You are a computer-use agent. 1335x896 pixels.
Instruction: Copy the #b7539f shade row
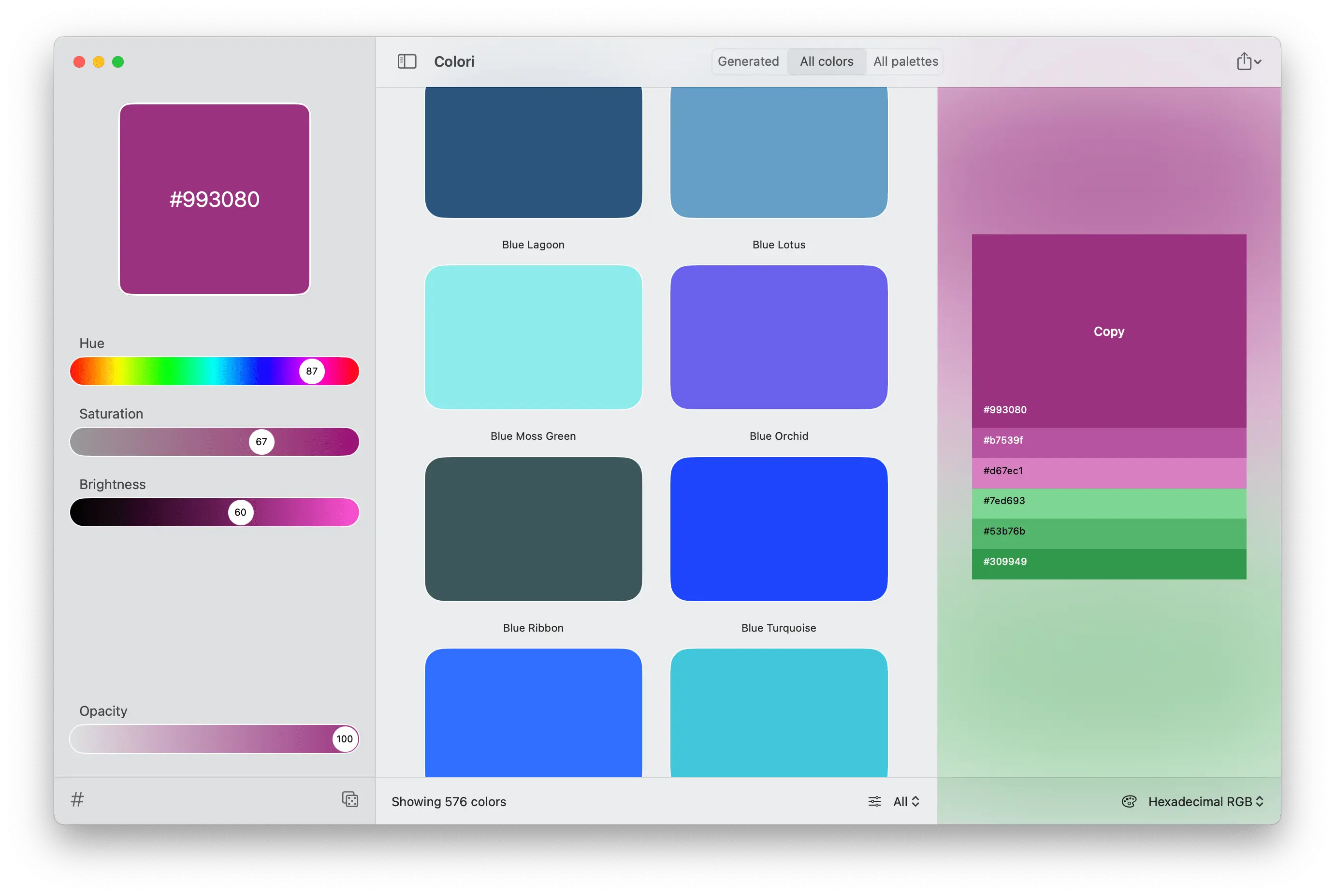1107,440
